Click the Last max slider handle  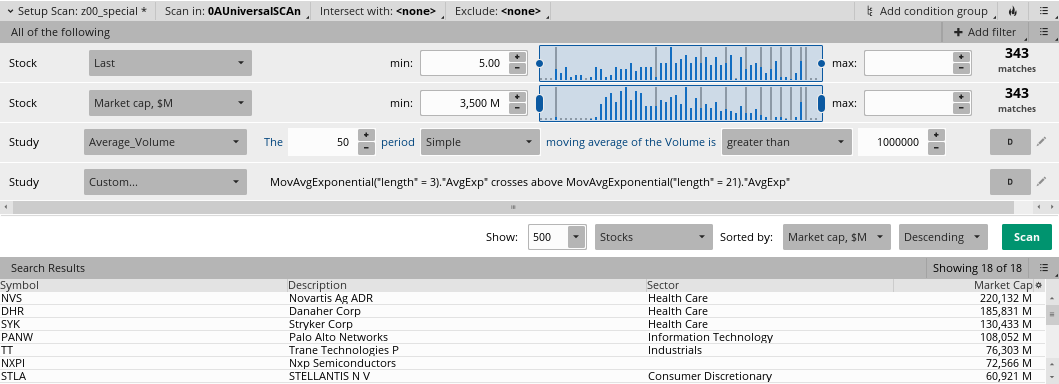tap(821, 63)
